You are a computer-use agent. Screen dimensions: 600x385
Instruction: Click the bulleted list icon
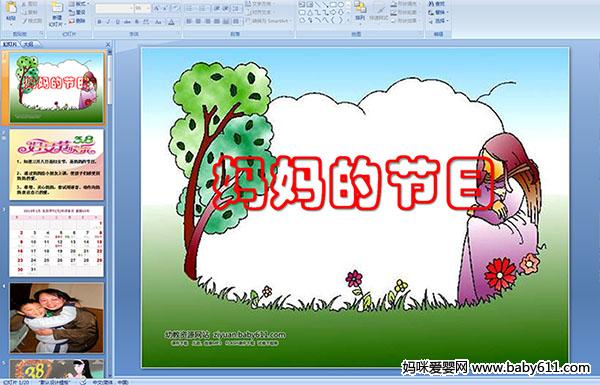[x=190, y=8]
